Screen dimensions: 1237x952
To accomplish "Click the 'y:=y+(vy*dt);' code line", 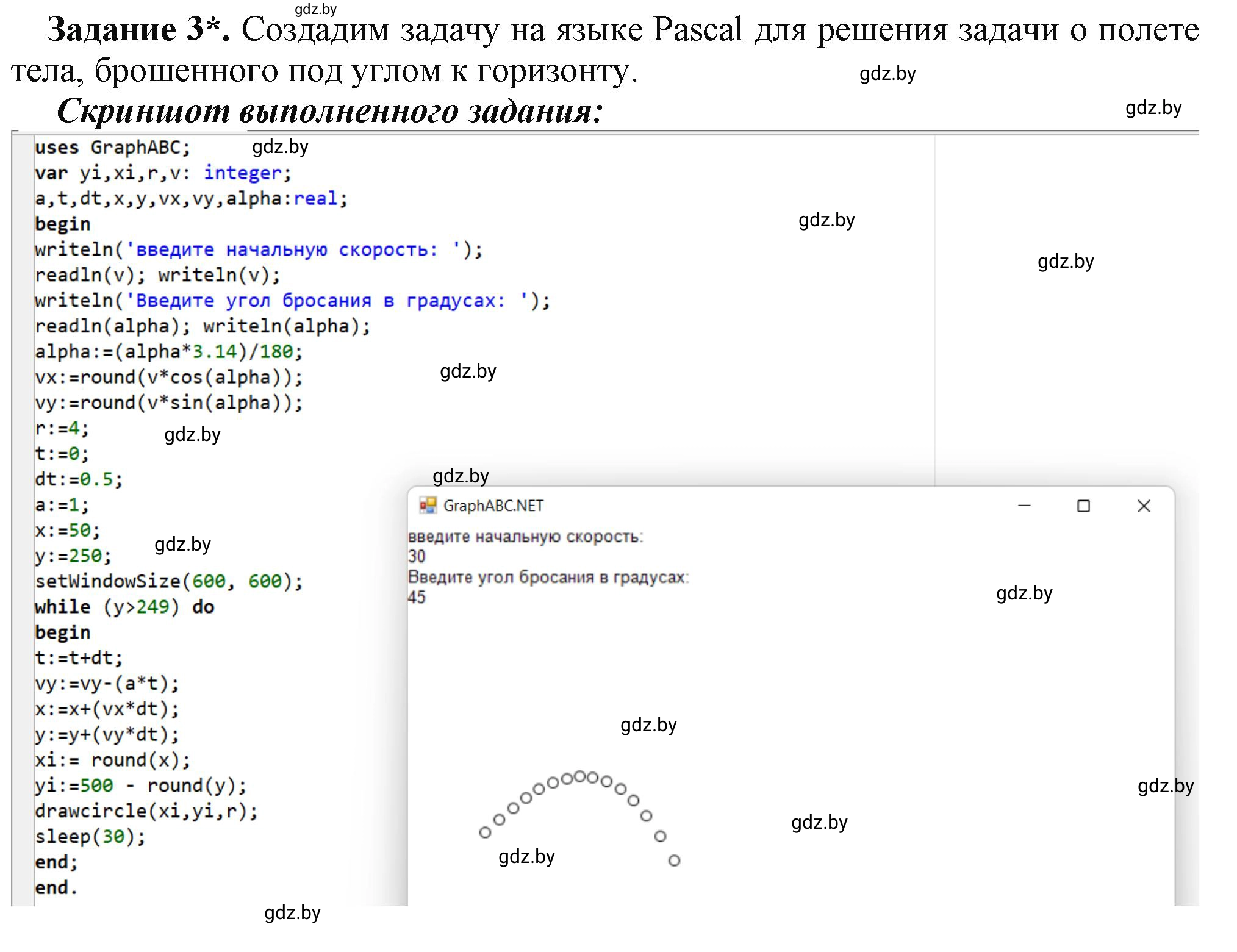I will click(x=107, y=735).
